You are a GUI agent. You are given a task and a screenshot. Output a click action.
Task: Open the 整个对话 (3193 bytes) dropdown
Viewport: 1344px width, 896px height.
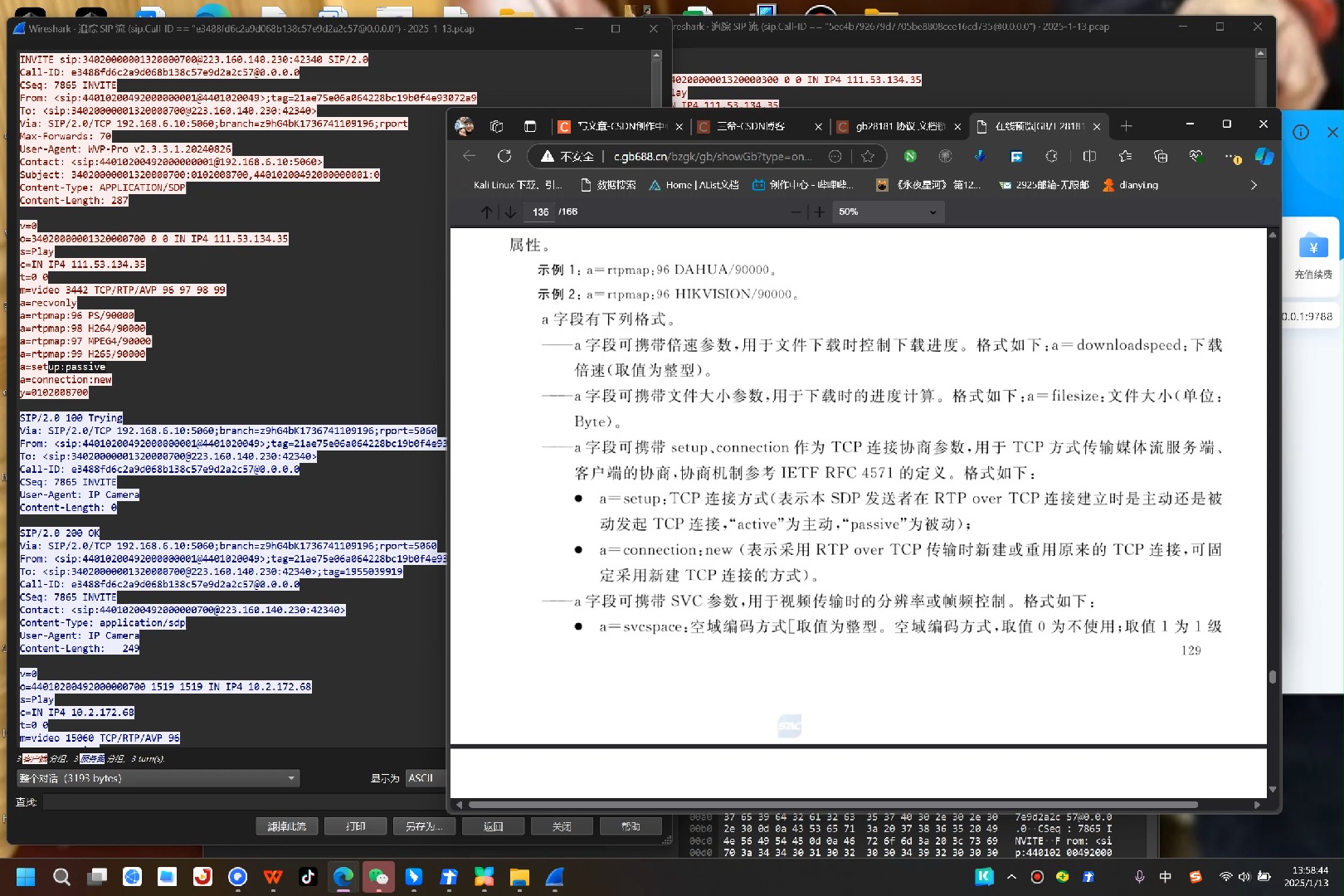click(x=158, y=778)
